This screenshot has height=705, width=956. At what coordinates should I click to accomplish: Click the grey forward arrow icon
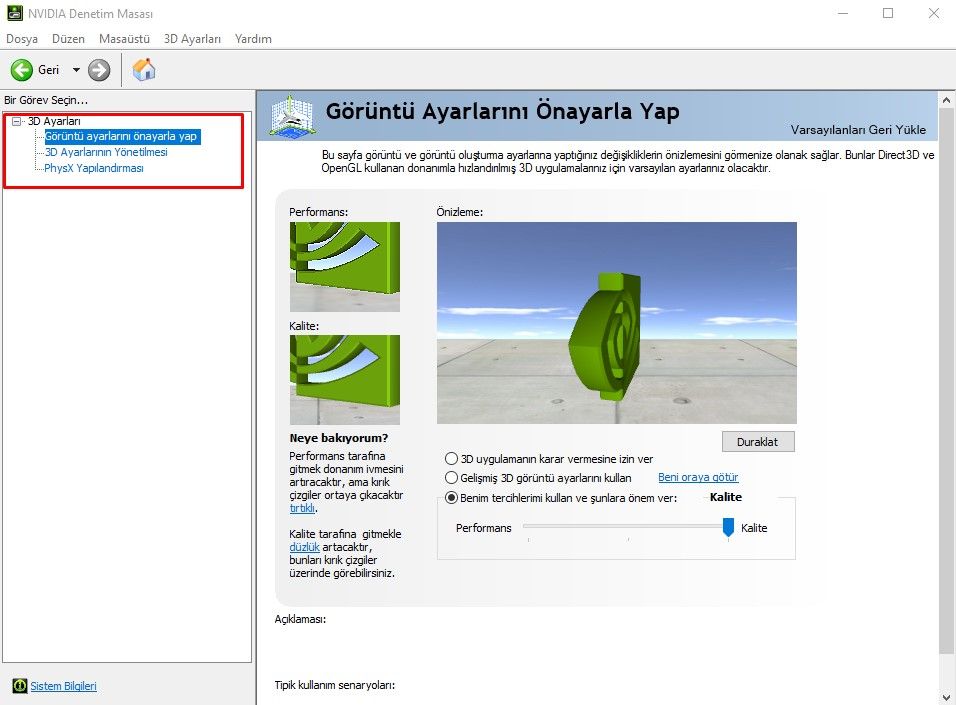[99, 70]
